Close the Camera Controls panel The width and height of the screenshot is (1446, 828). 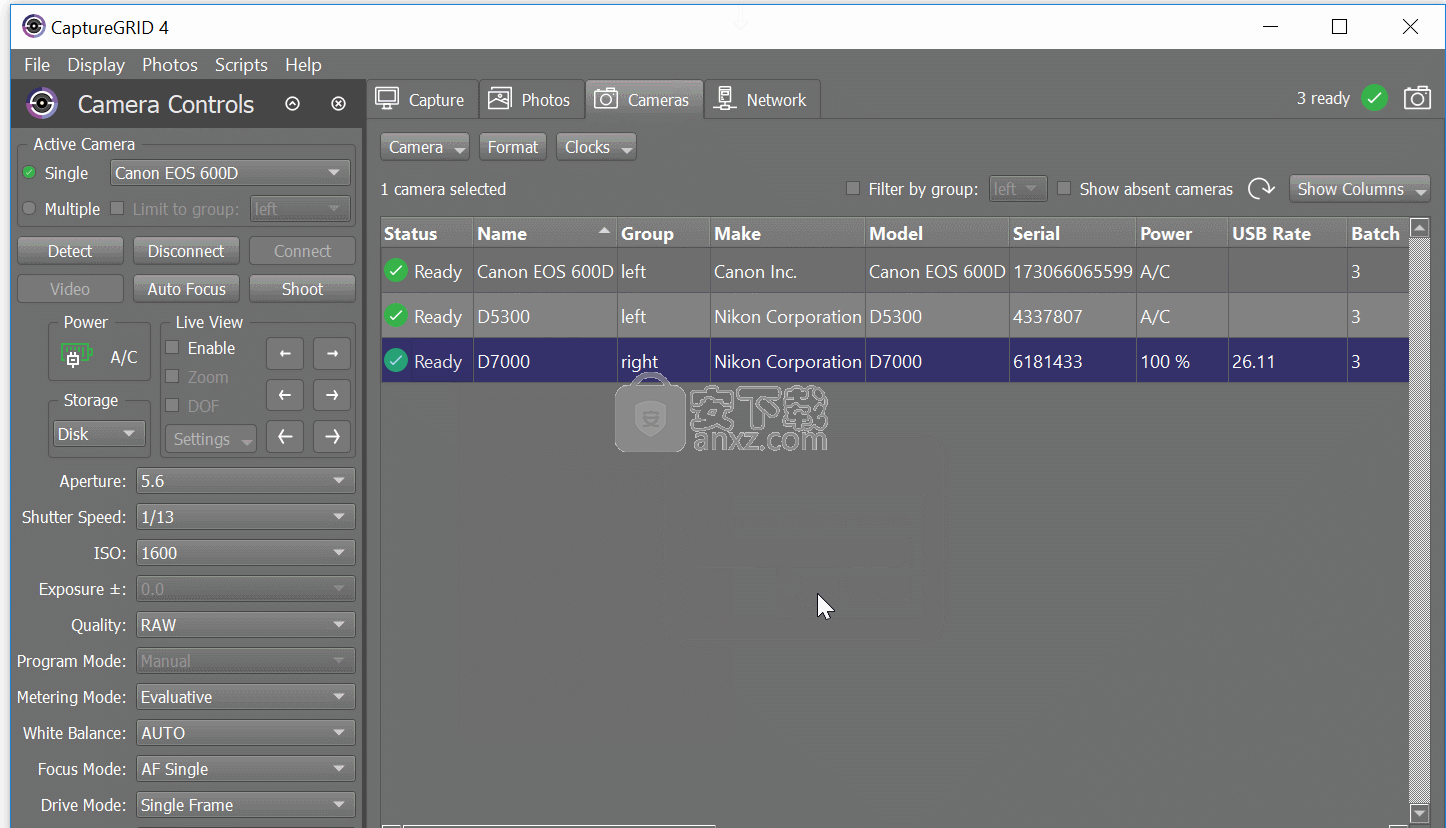(338, 104)
